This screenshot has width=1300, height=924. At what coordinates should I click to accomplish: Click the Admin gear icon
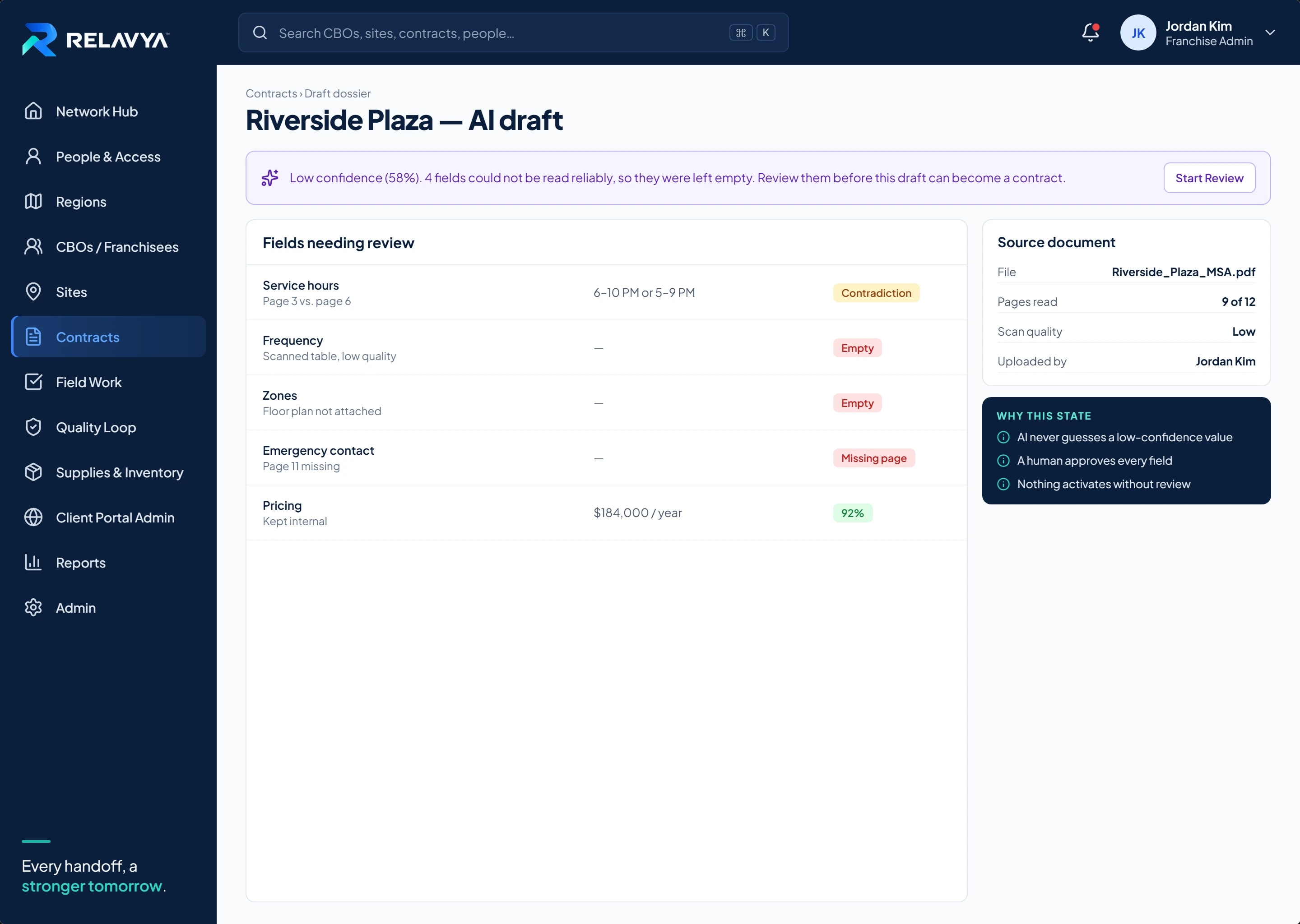click(x=33, y=607)
